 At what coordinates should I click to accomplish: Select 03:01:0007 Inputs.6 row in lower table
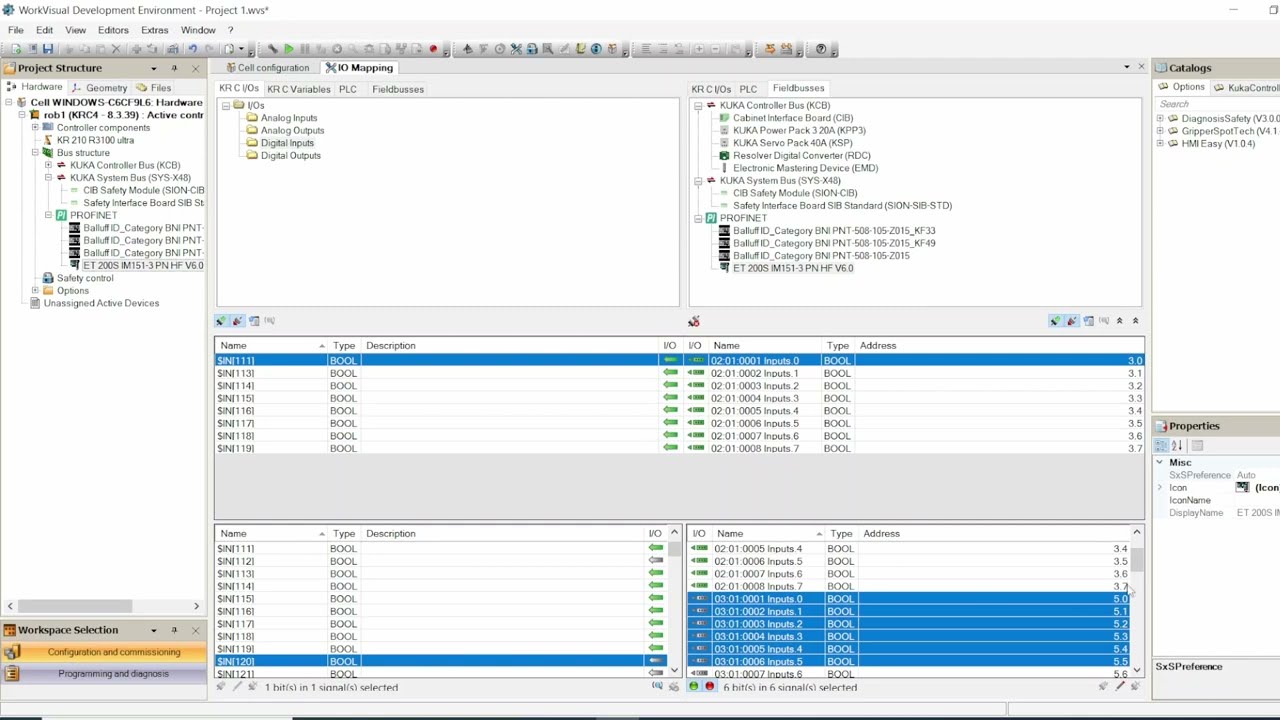pos(909,674)
